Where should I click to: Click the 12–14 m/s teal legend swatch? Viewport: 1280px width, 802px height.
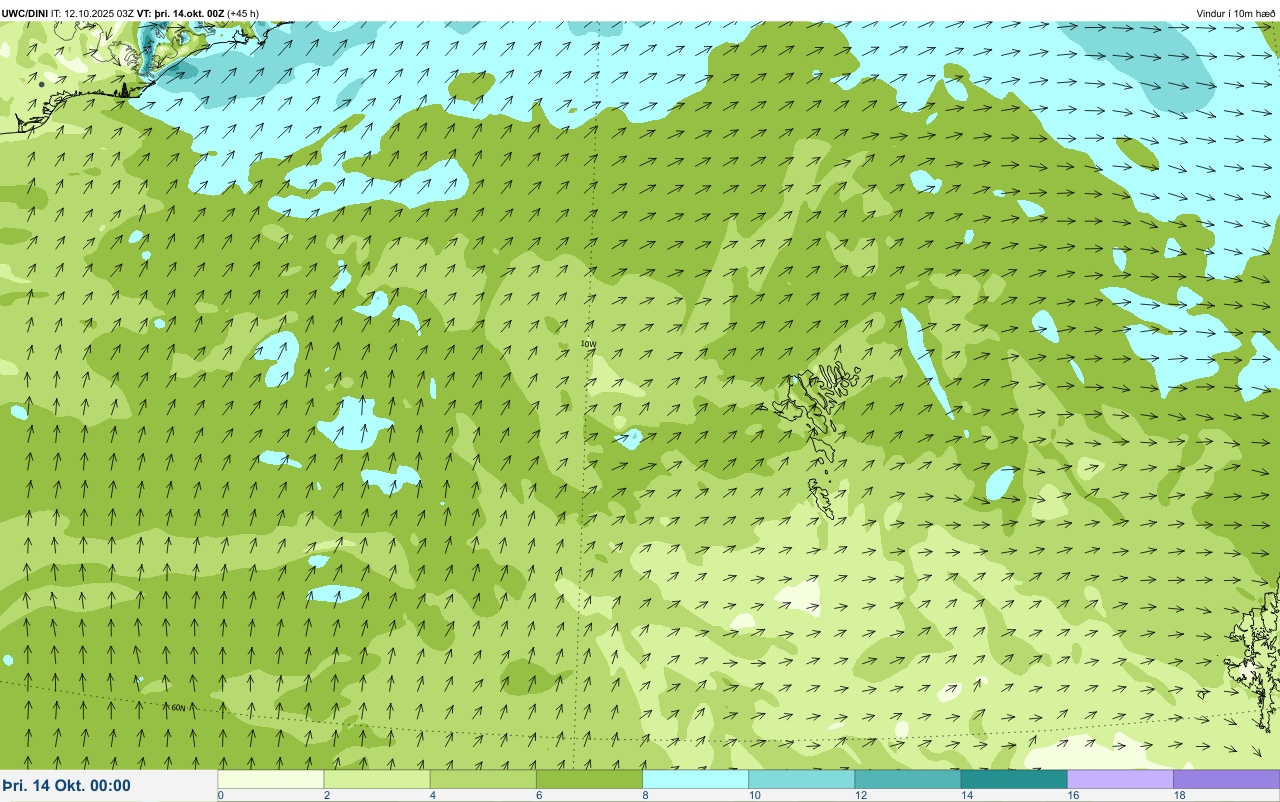point(907,779)
